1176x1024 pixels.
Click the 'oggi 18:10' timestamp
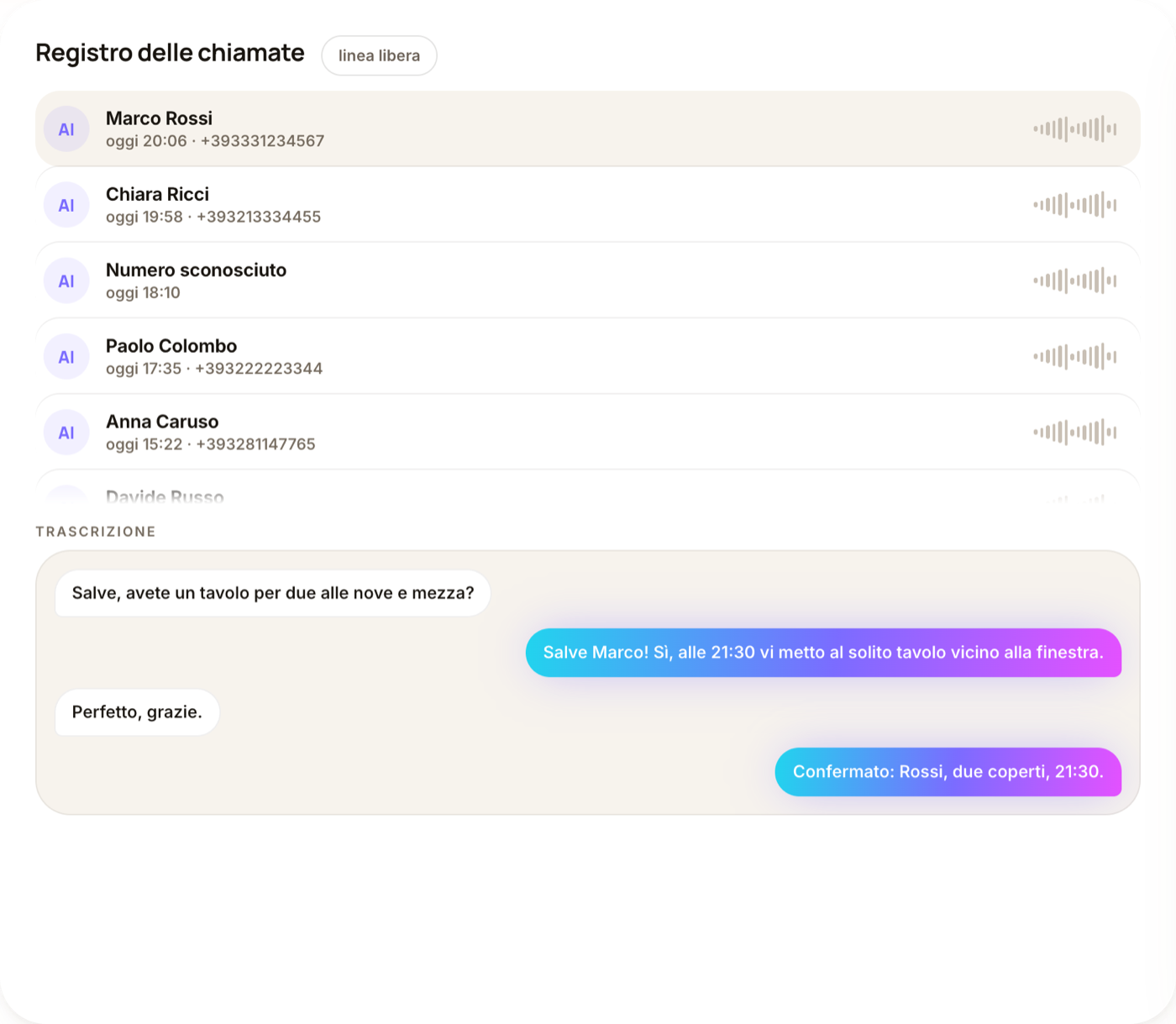[x=143, y=292]
